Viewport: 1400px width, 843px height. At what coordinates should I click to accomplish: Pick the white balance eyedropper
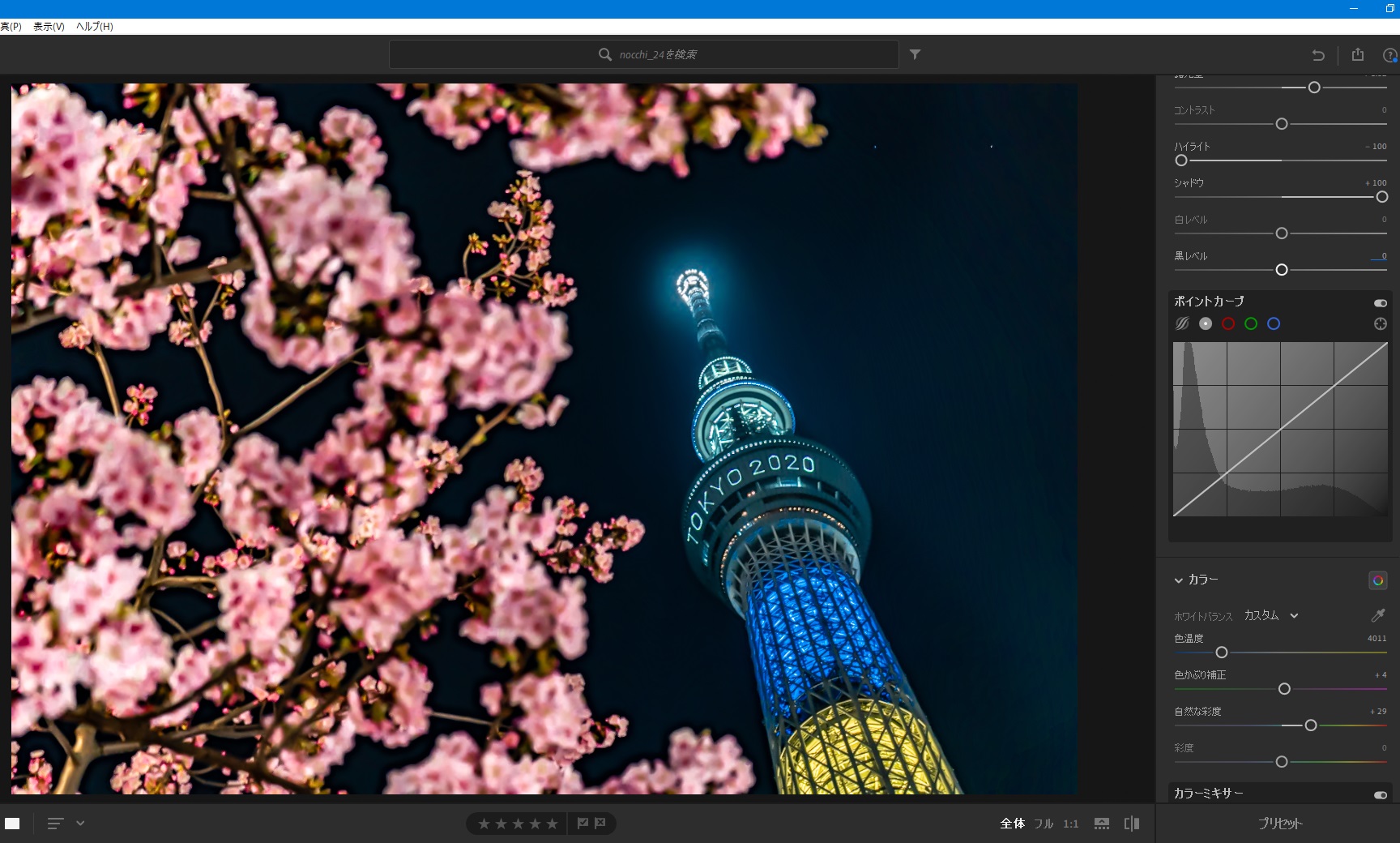pyautogui.click(x=1378, y=615)
